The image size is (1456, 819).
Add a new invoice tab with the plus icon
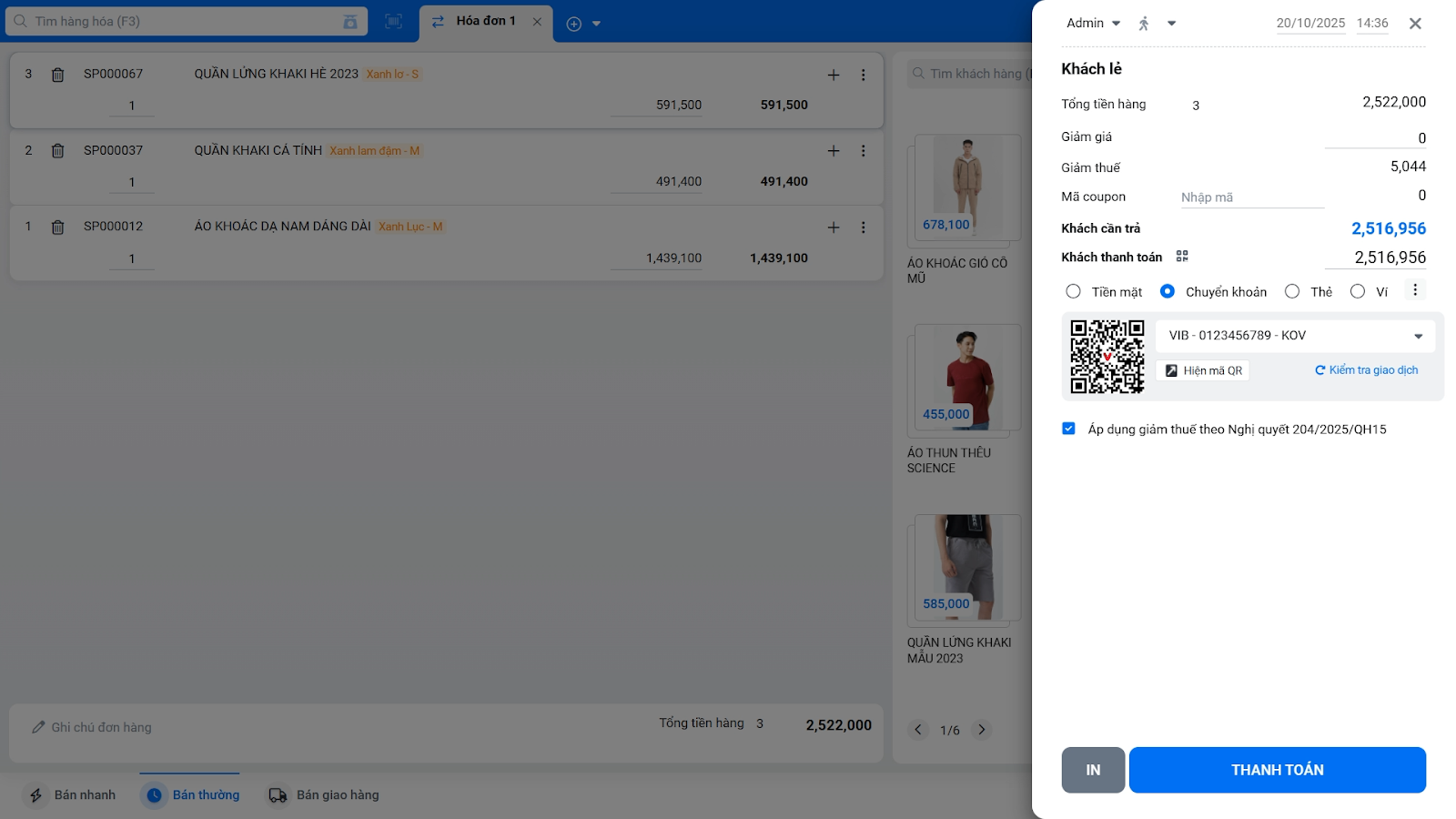click(574, 24)
